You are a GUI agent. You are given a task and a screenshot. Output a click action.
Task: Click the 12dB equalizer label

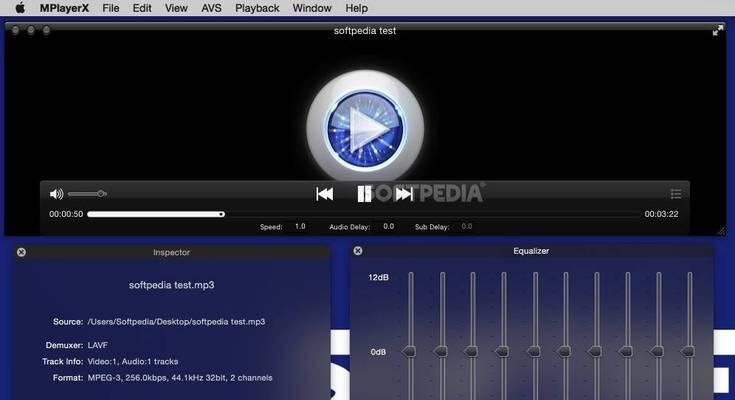click(x=378, y=278)
